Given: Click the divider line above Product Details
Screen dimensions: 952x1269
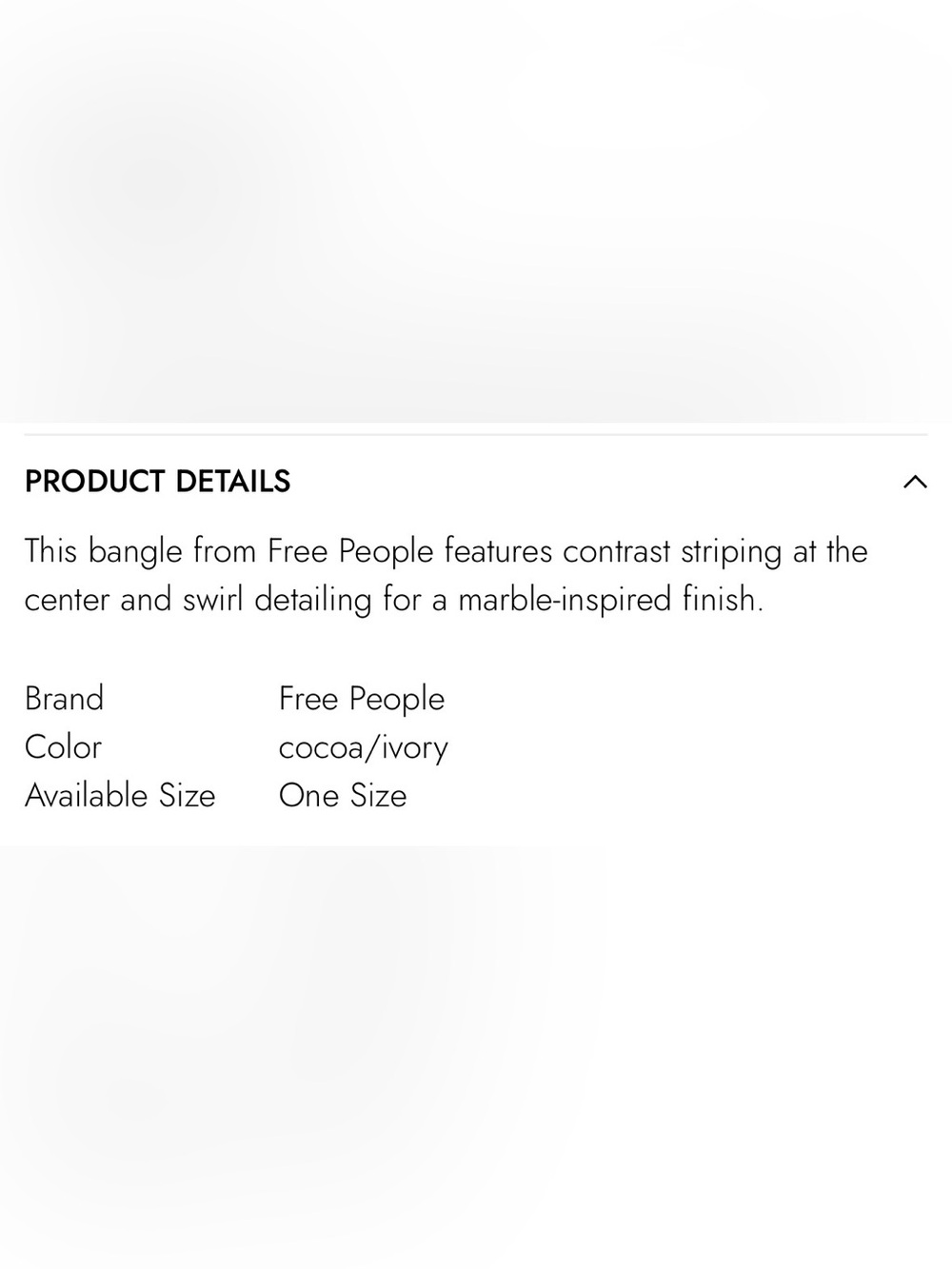Looking at the screenshot, I should (476, 435).
